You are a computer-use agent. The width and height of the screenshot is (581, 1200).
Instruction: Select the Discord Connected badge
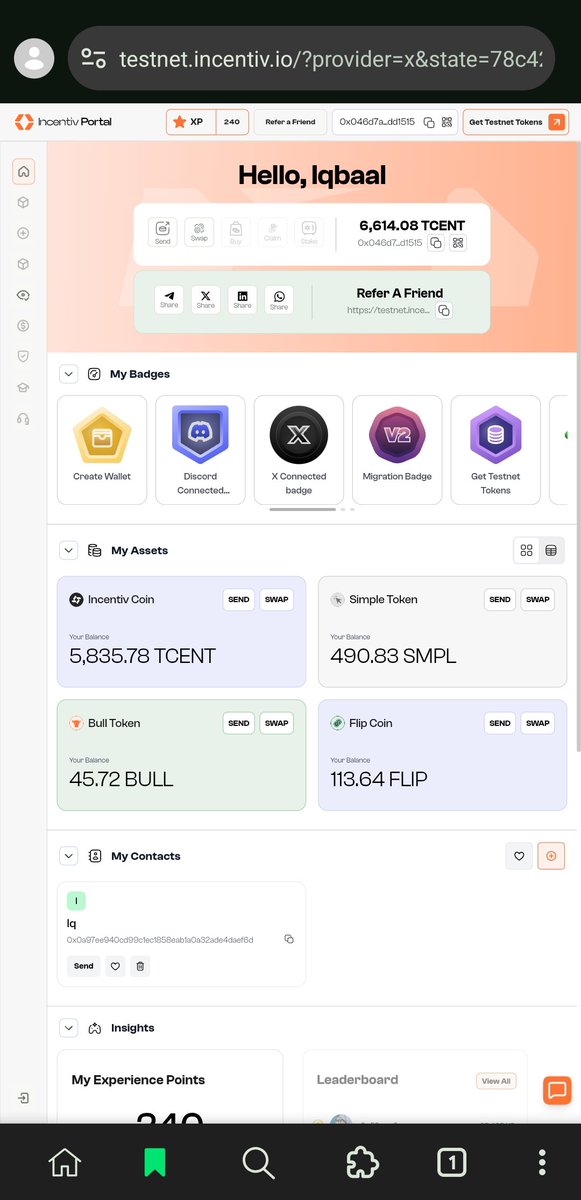click(x=200, y=449)
